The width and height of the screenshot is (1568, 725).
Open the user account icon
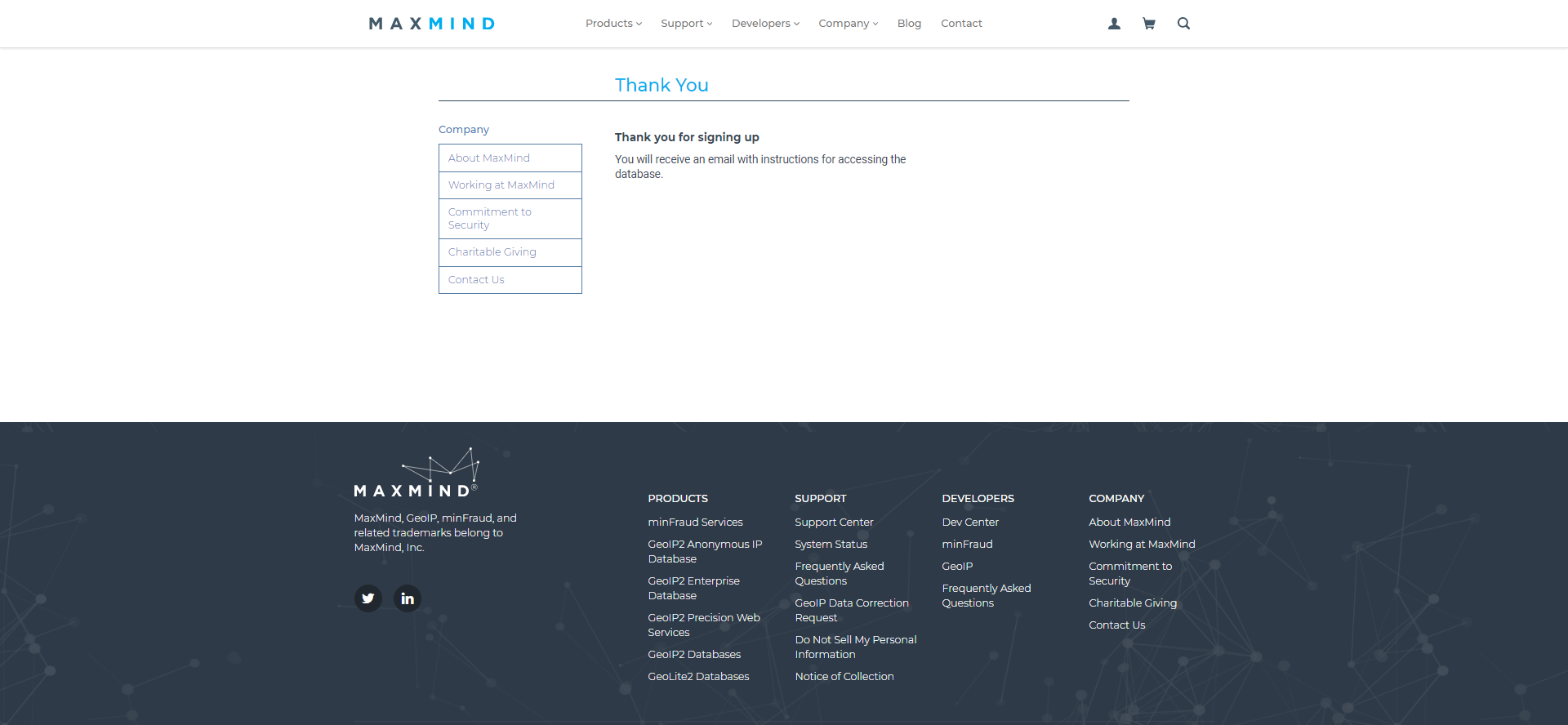(x=1114, y=24)
